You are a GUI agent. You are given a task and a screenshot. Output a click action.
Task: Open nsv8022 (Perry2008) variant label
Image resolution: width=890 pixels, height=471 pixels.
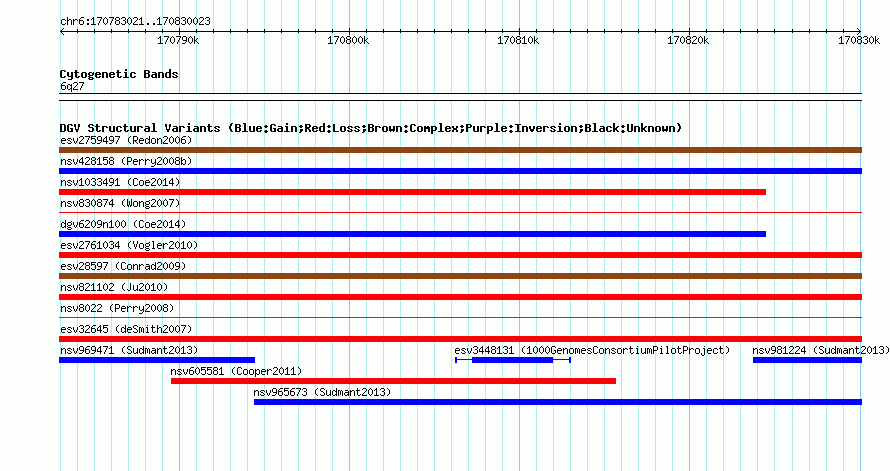tap(117, 308)
